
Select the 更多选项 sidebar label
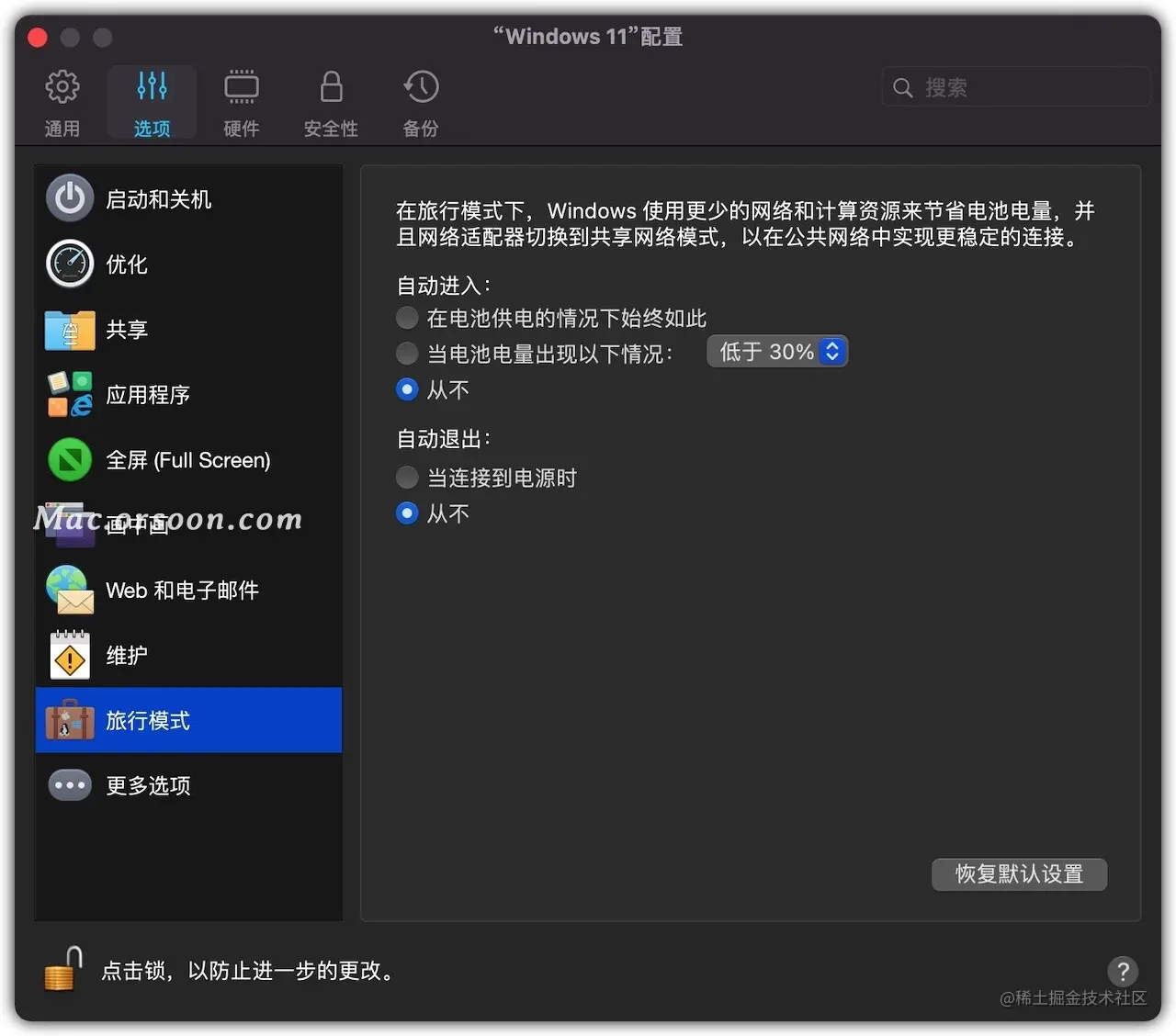click(x=148, y=786)
